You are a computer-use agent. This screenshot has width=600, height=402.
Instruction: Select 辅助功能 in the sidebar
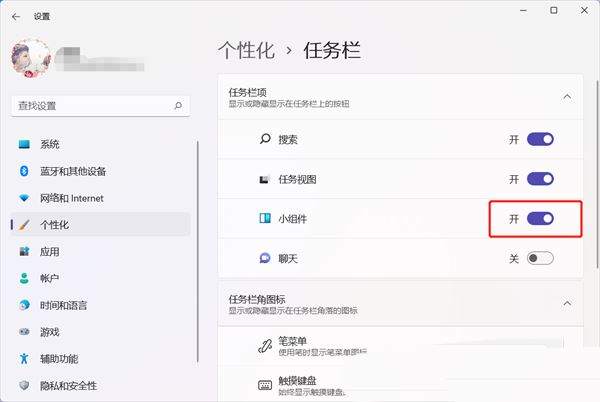click(x=59, y=359)
